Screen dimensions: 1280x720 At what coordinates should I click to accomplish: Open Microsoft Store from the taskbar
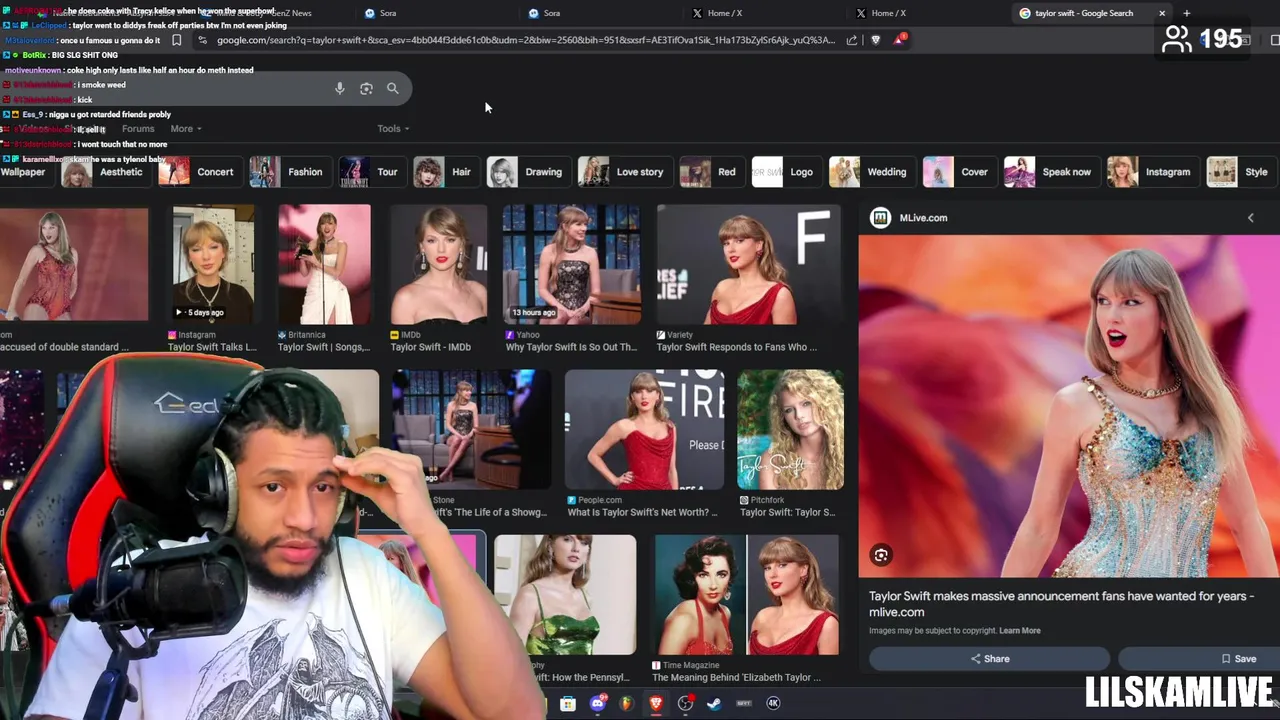(568, 704)
